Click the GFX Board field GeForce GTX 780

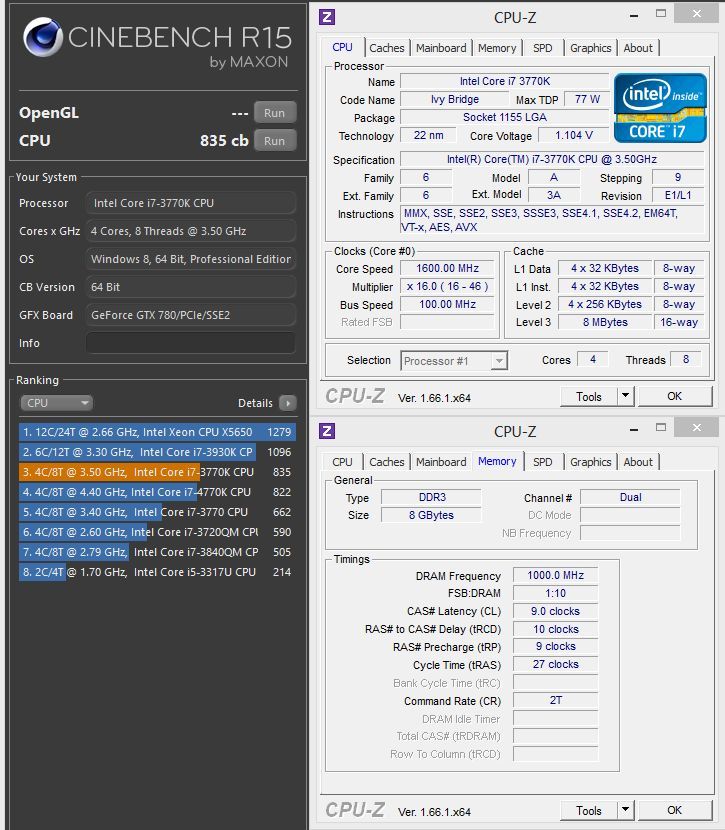191,315
